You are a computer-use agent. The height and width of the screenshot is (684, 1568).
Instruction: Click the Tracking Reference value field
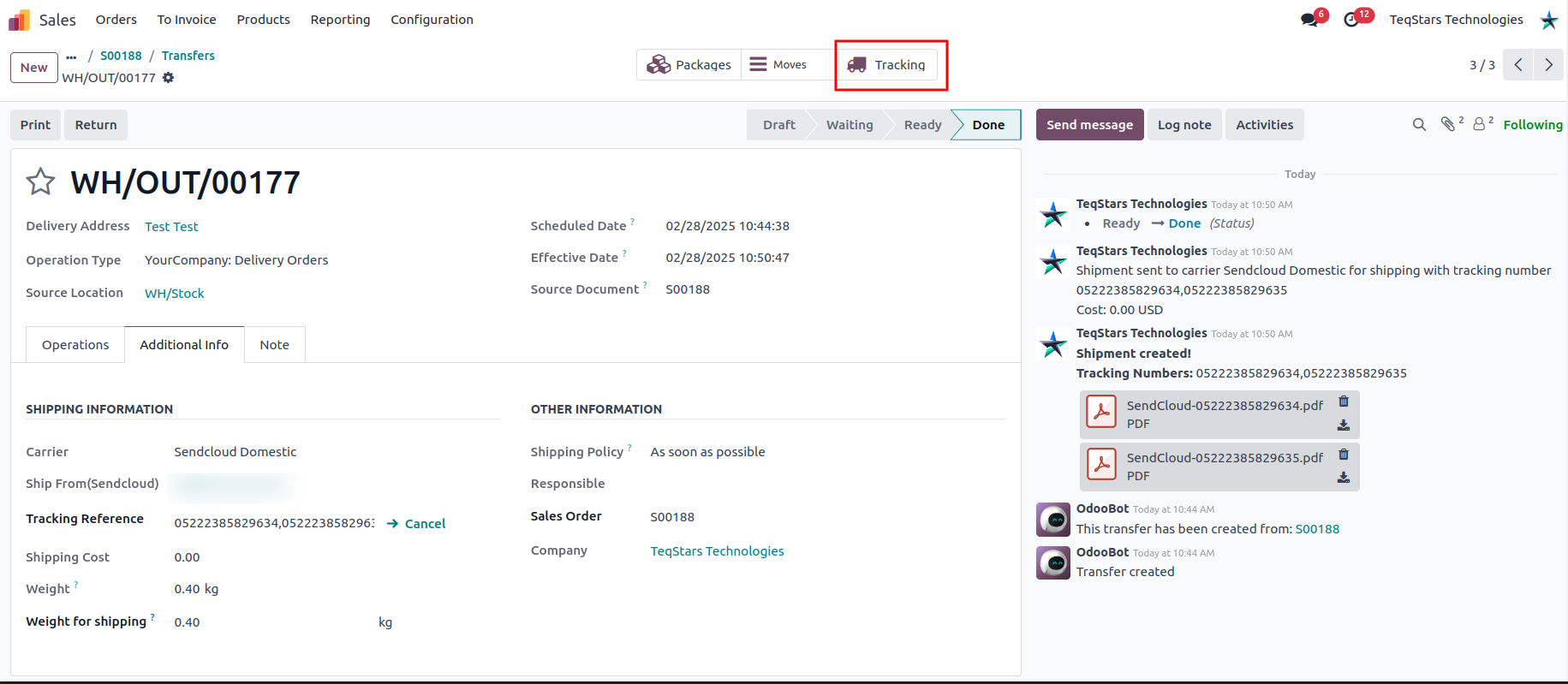[274, 523]
